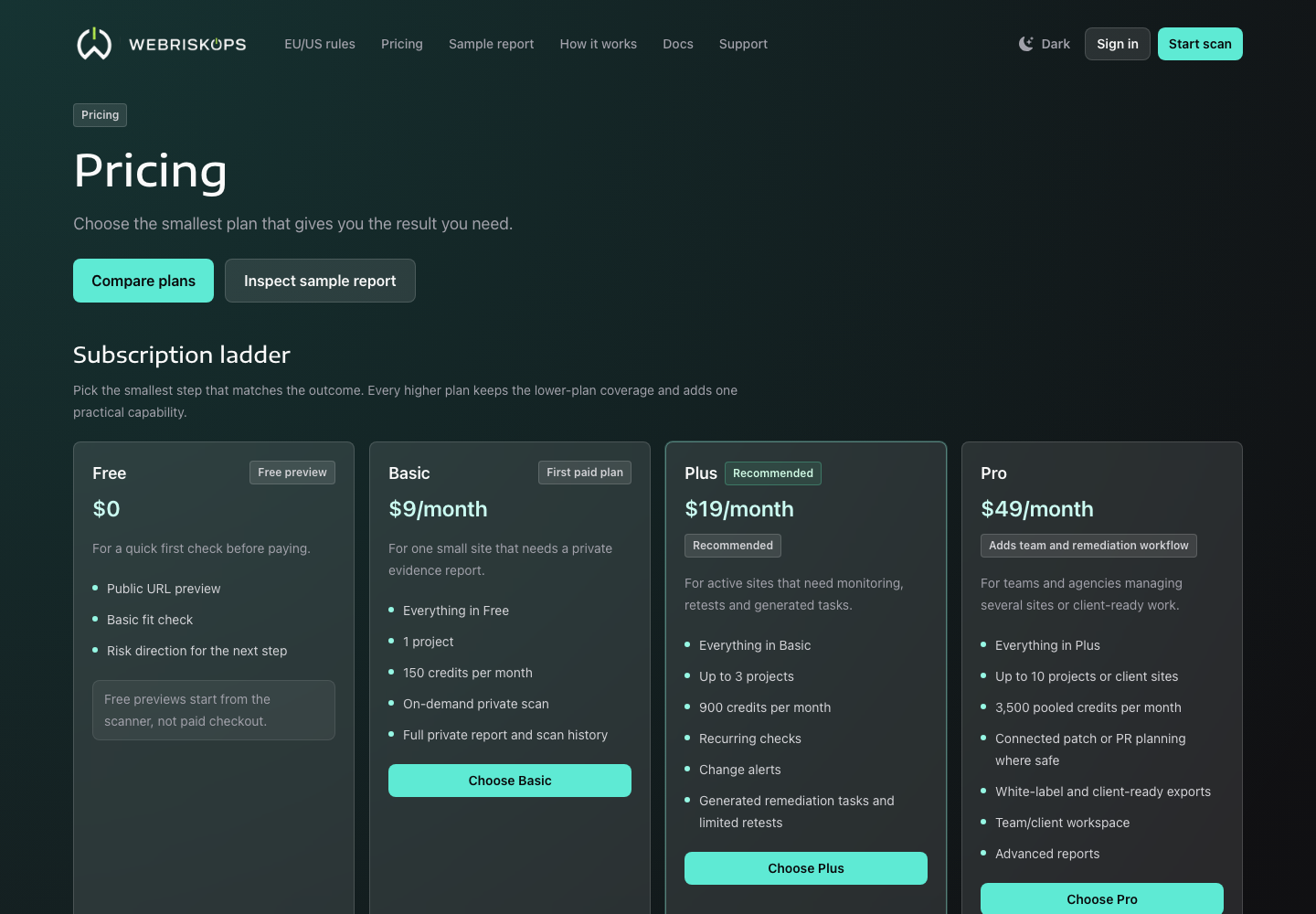This screenshot has height=914, width=1316.
Task: Click '150 credits per month' item
Action: tap(468, 673)
